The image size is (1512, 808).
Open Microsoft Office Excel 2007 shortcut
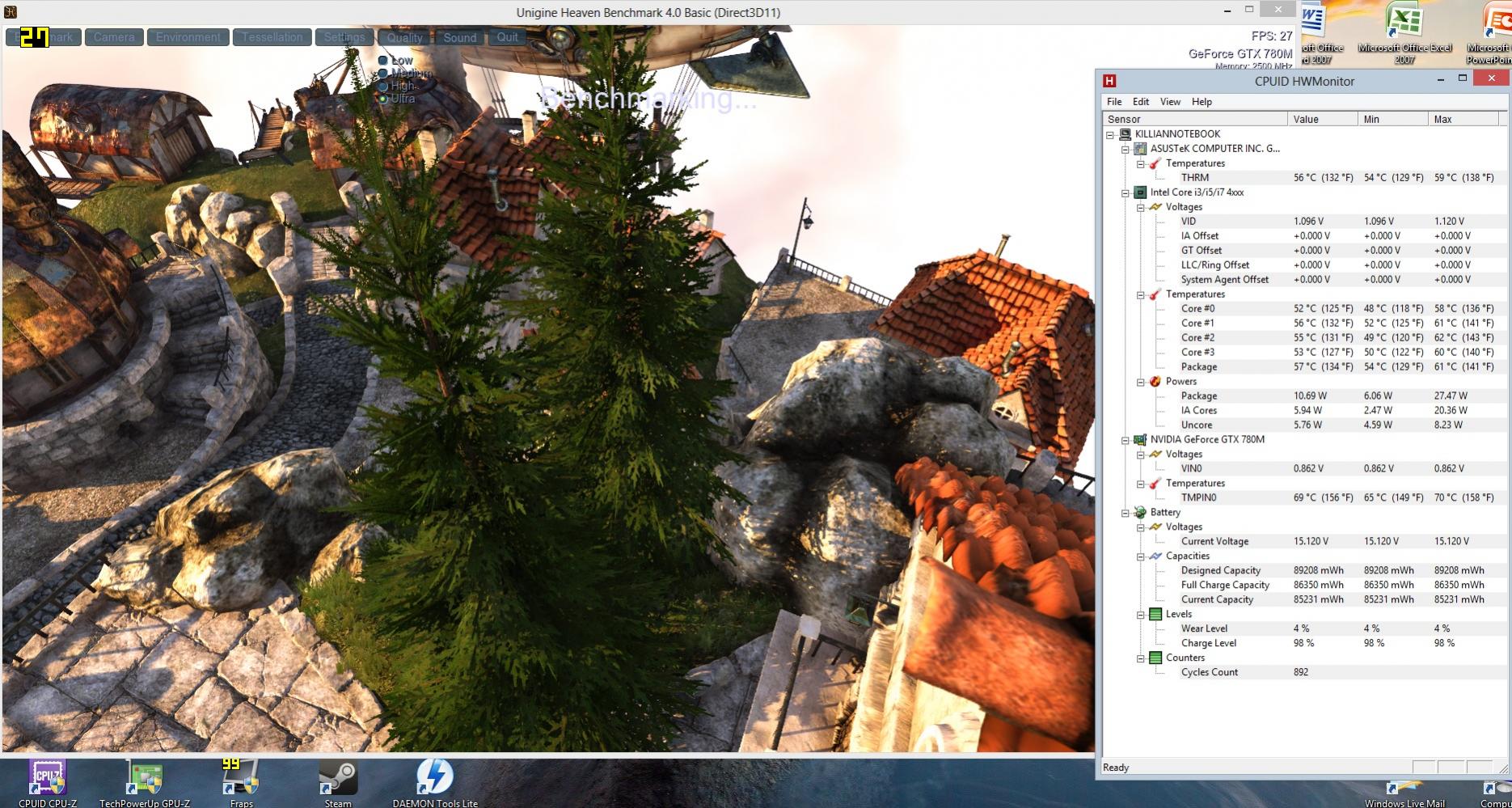pos(1404,32)
